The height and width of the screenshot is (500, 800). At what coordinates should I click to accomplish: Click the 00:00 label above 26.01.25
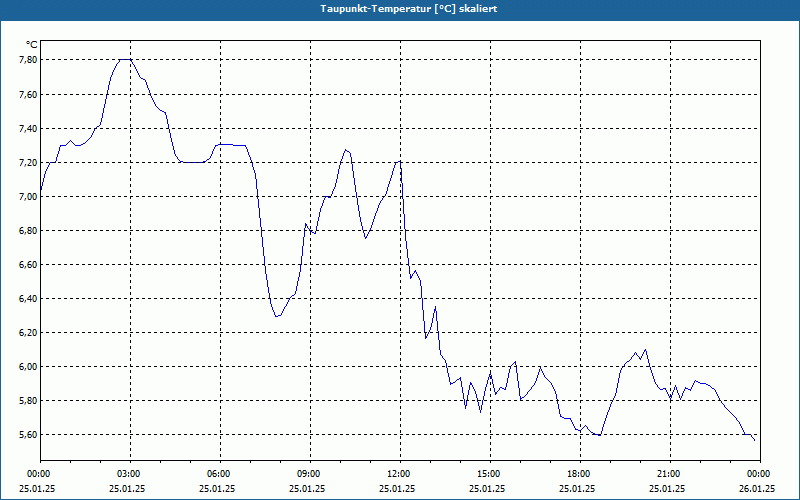coord(760,474)
